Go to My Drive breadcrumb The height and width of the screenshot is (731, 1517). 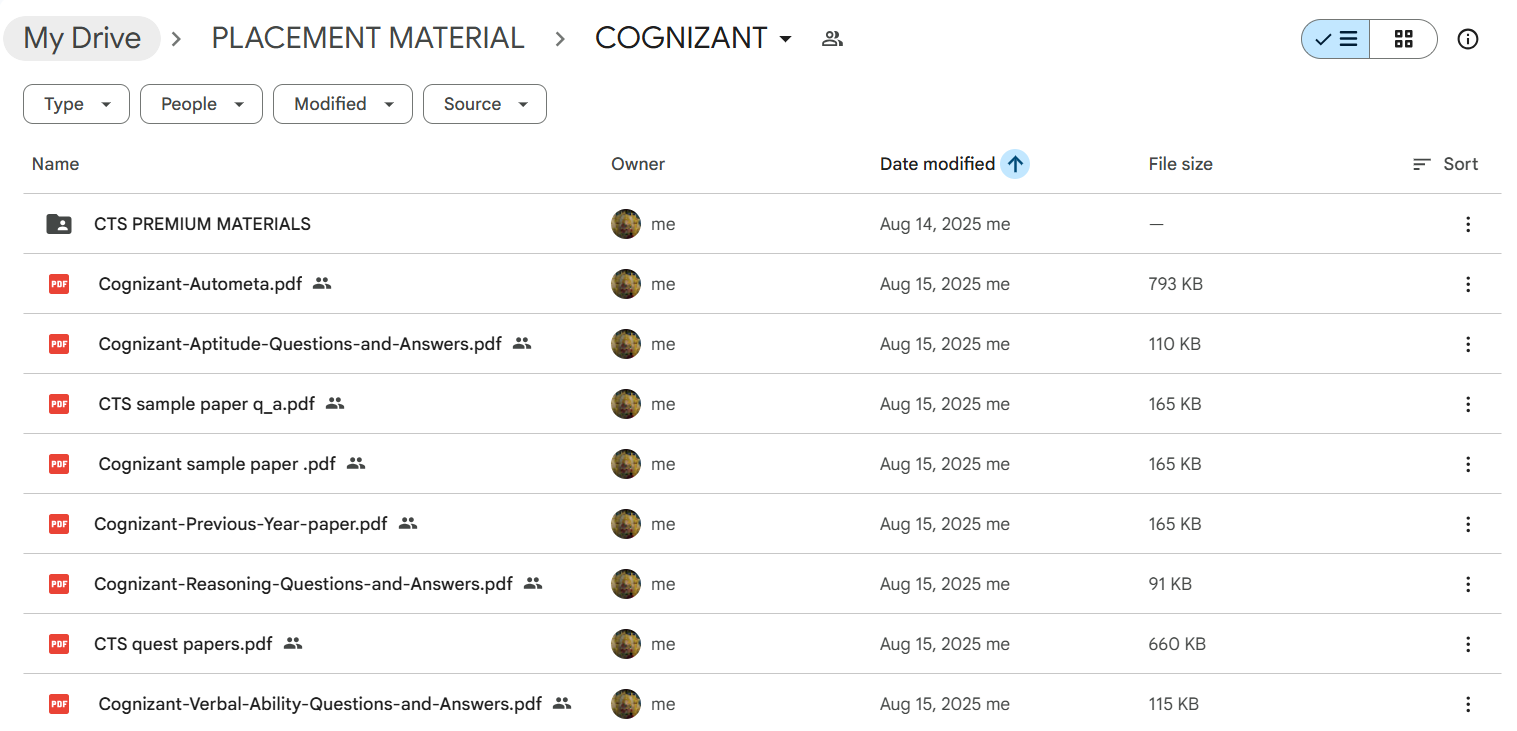(82, 39)
